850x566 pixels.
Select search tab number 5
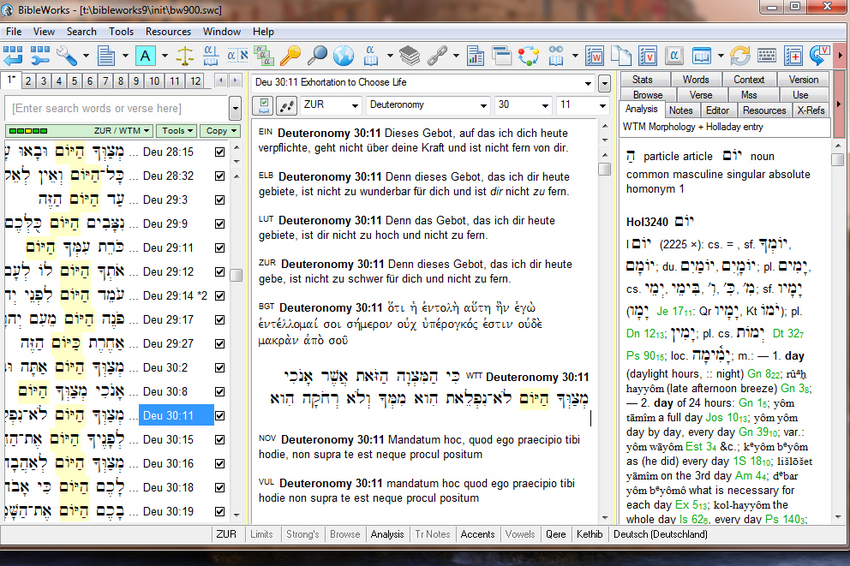click(x=74, y=81)
